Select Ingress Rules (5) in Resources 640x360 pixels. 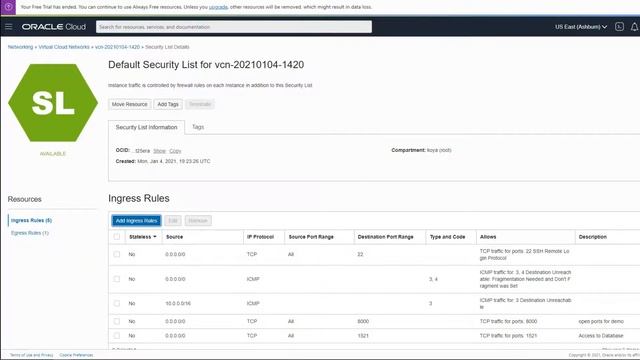(31, 220)
